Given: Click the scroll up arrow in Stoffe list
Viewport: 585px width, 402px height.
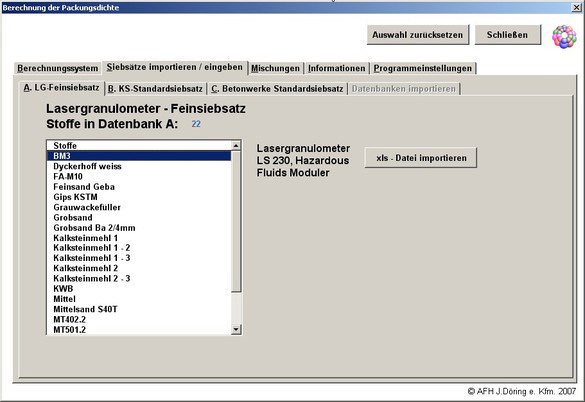Looking at the screenshot, I should [x=236, y=146].
